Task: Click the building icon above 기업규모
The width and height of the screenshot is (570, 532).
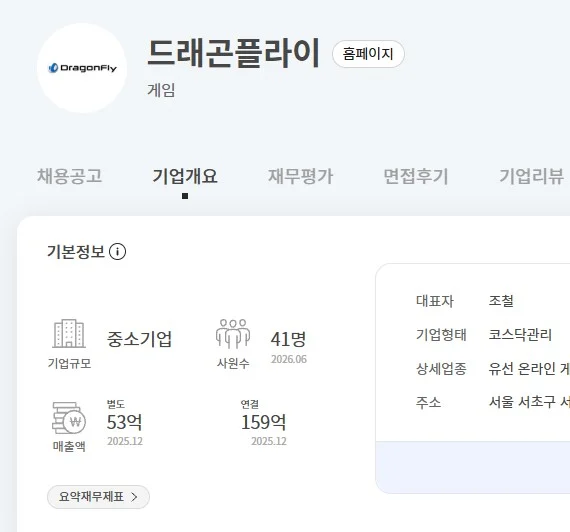Action: coord(69,334)
